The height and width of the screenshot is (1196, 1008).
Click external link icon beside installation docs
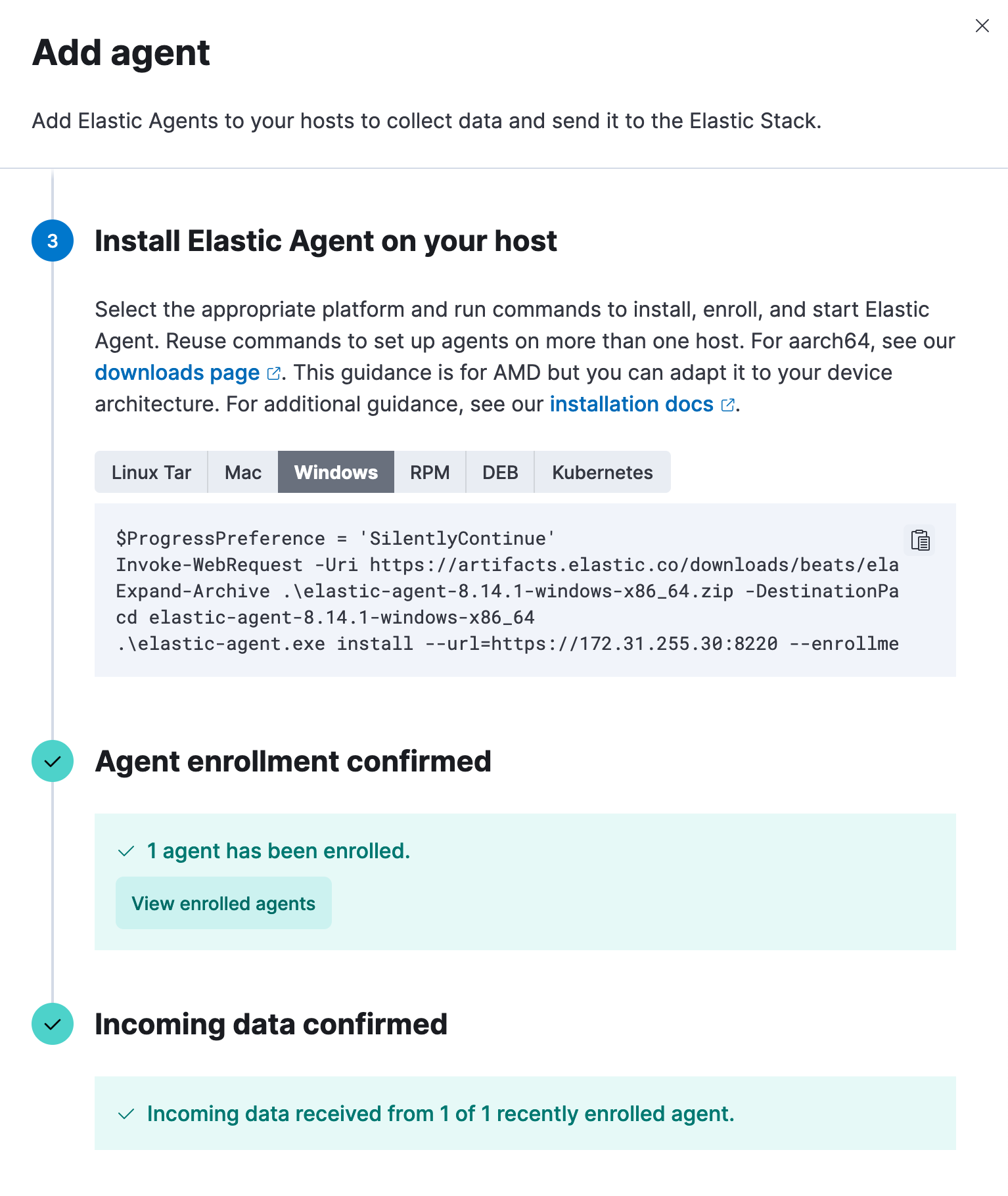[x=727, y=405]
